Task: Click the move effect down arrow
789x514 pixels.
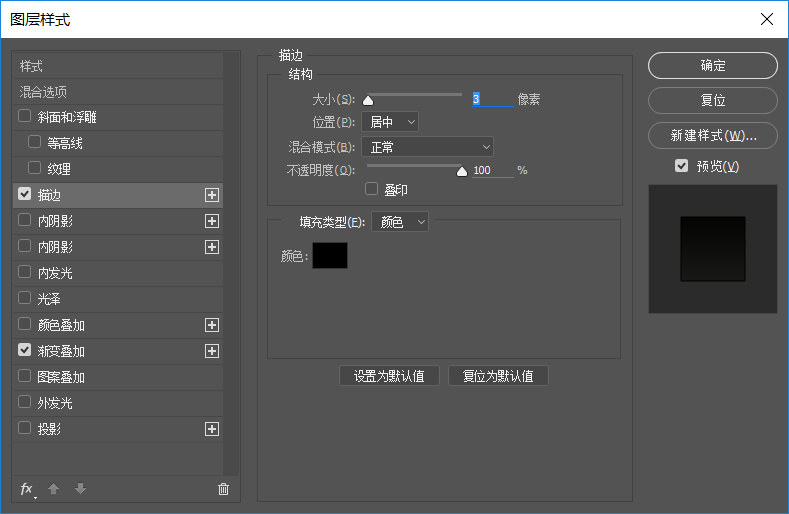Action: pos(80,489)
